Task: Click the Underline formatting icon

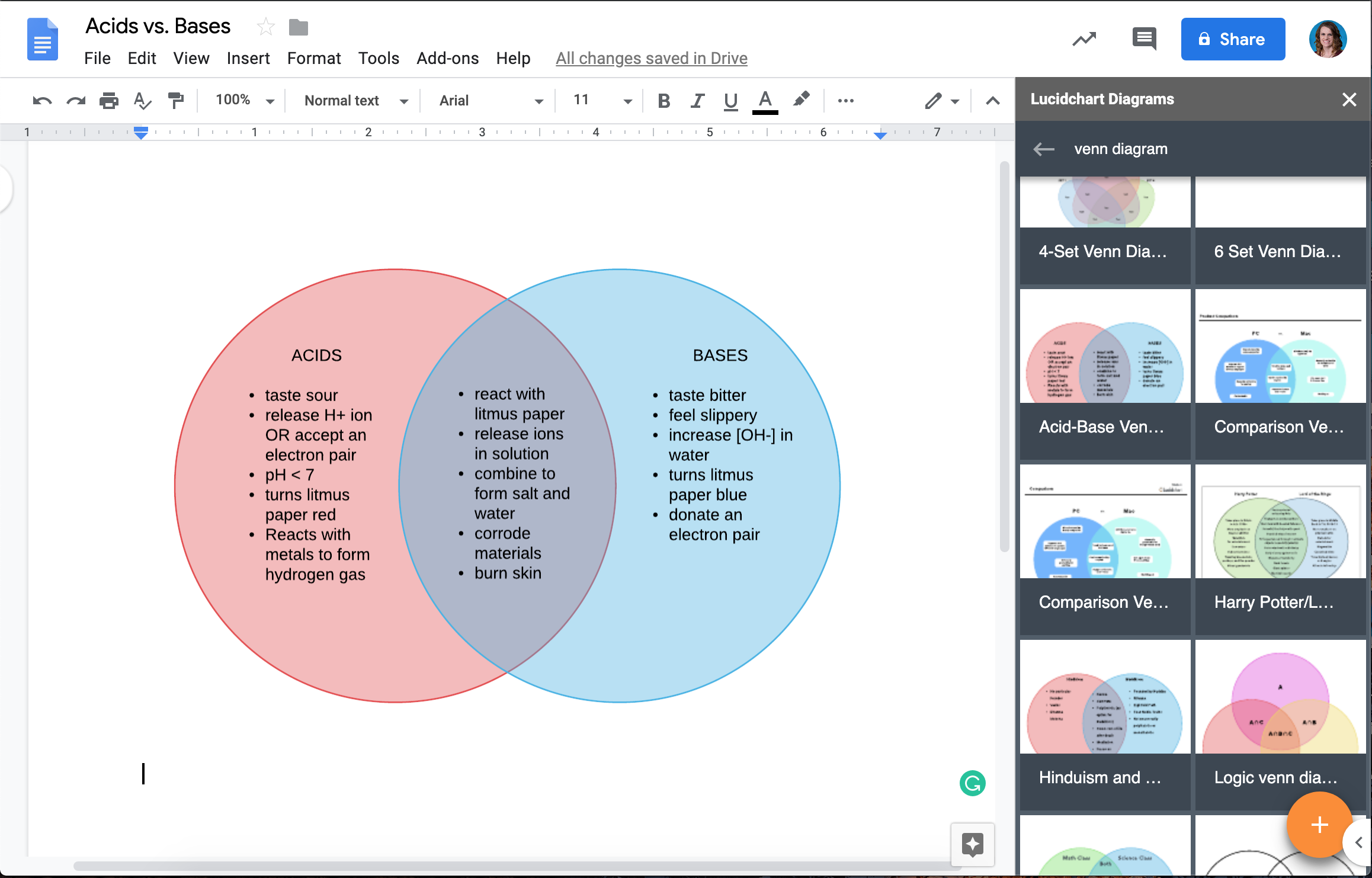Action: (x=729, y=100)
